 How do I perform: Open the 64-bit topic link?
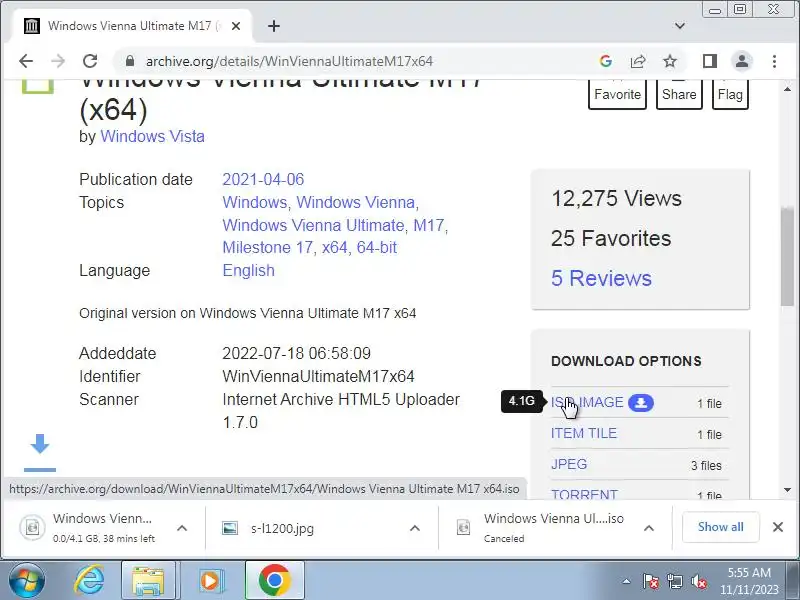tap(377, 247)
